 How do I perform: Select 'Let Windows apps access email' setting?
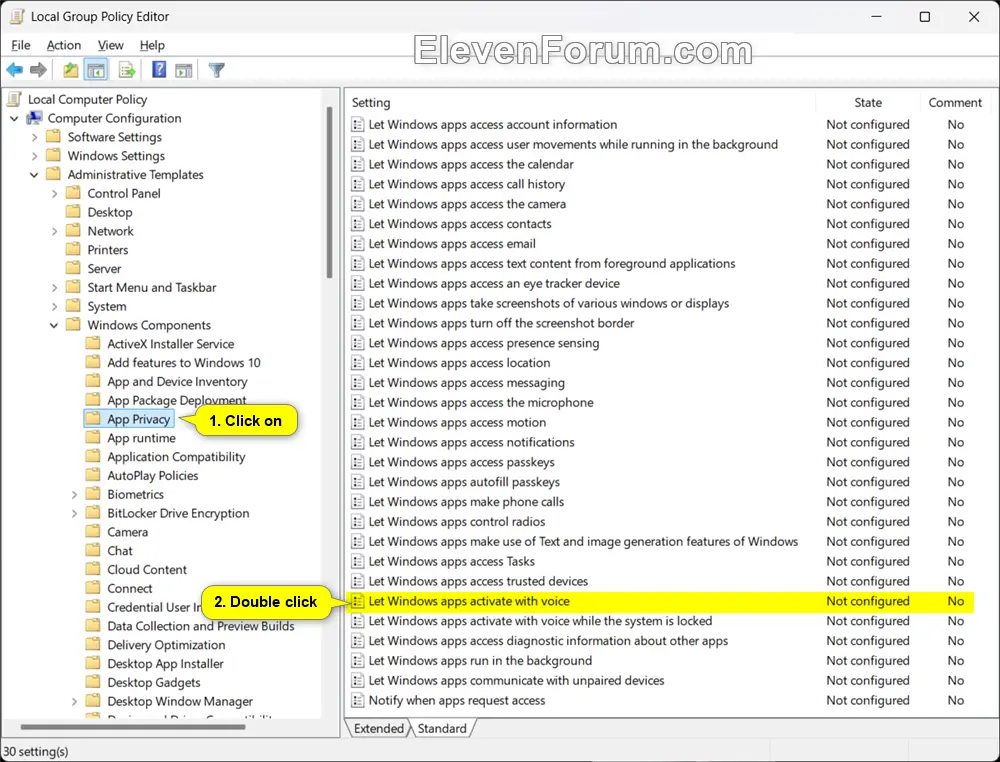(x=452, y=244)
